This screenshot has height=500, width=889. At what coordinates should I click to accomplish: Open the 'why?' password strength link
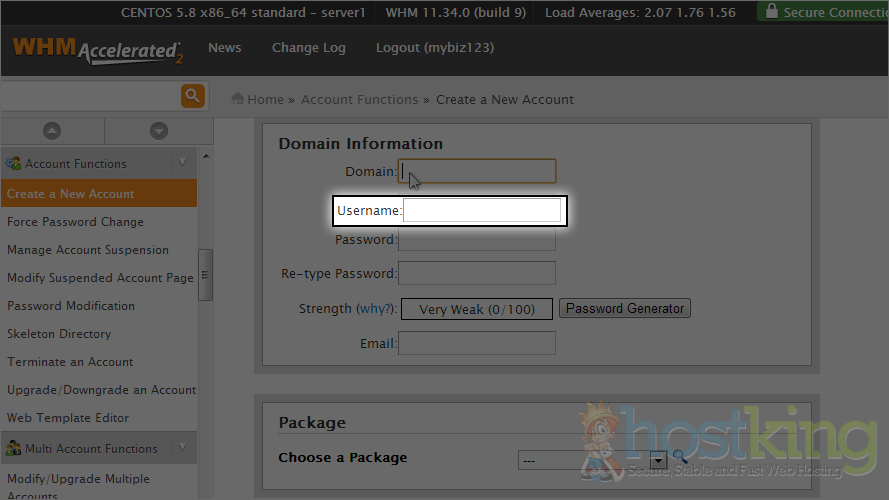[376, 309]
